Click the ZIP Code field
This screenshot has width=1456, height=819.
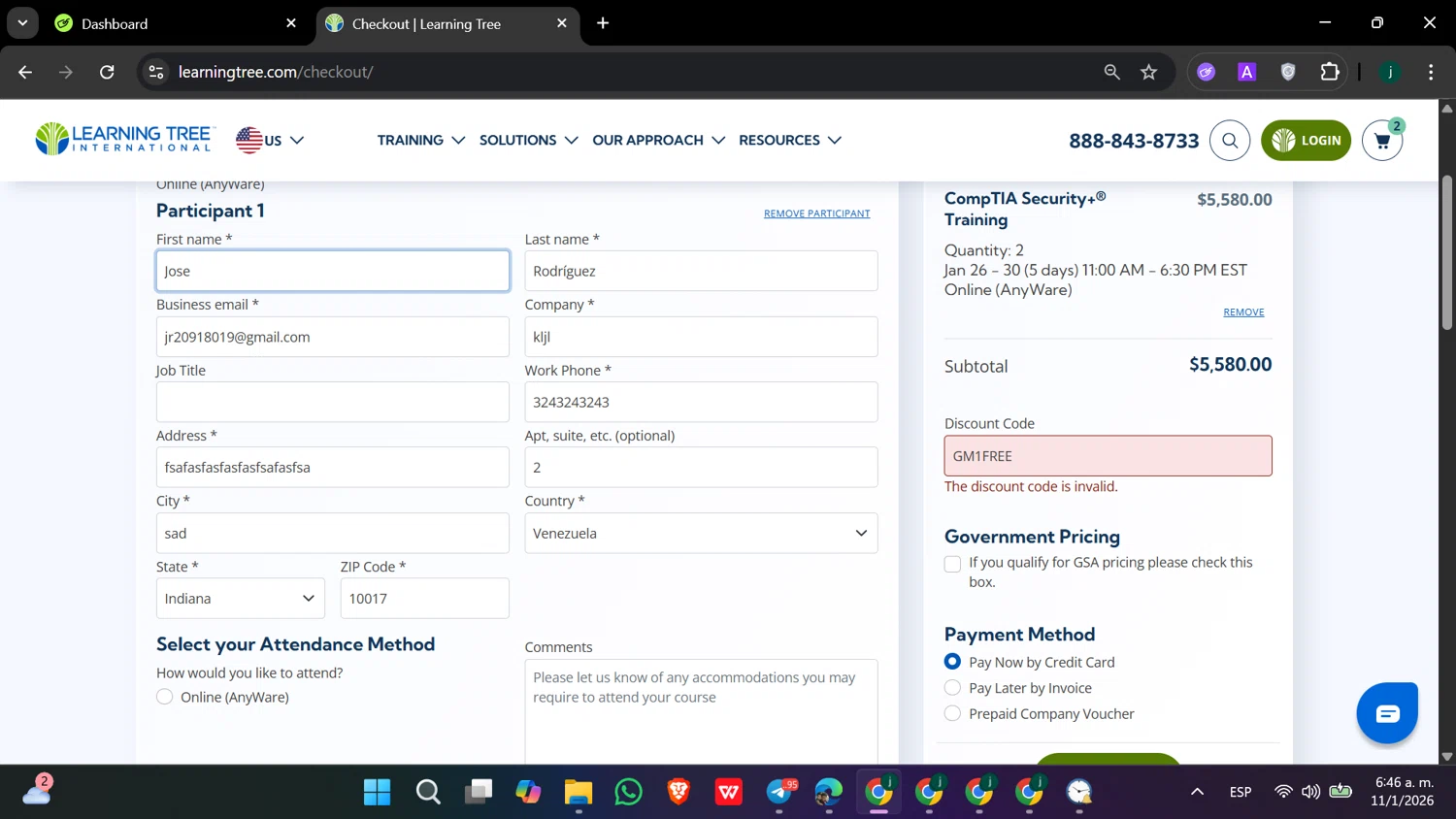click(x=424, y=599)
